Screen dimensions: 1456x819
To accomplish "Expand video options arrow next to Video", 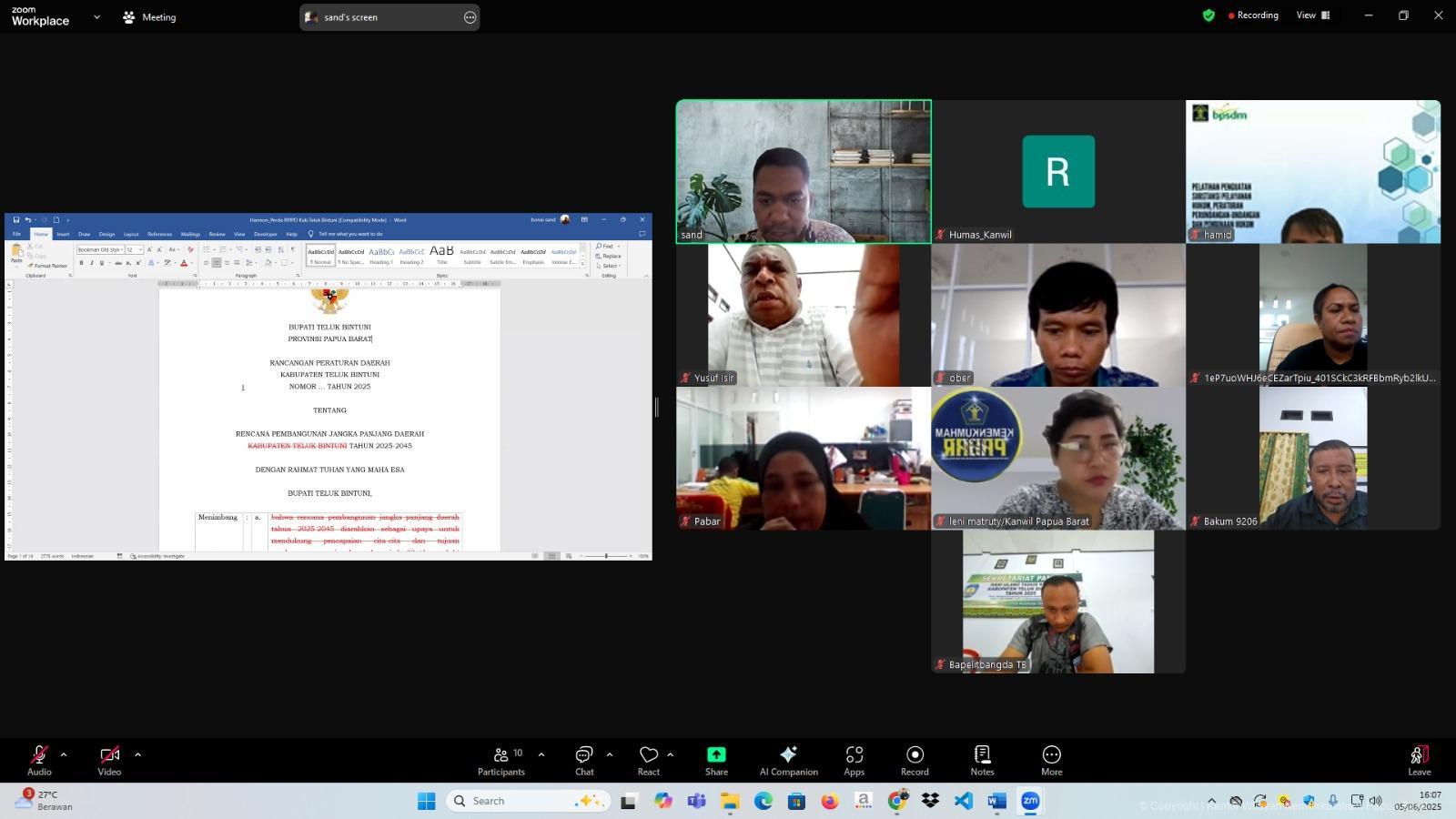I will [x=137, y=754].
